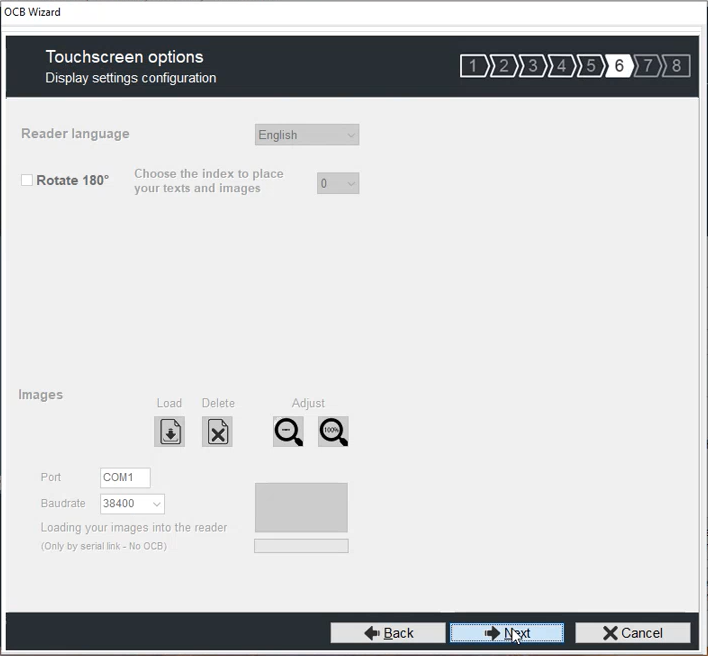Click the image loading progress bar
The width and height of the screenshot is (708, 656).
[x=301, y=546]
